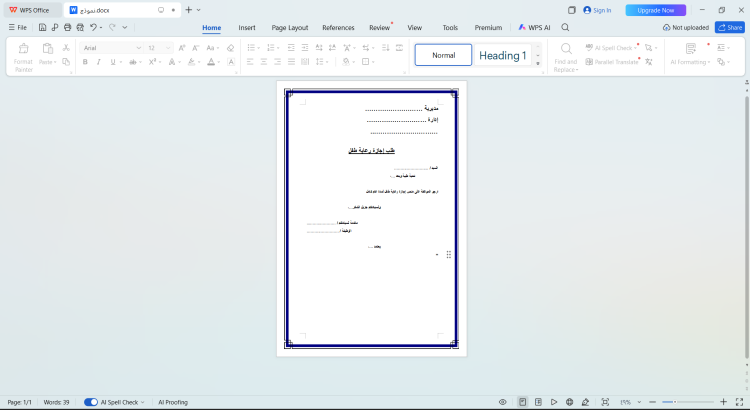Click the vertical scrollbar of the document
The width and height of the screenshot is (750, 410).
click(x=747, y=227)
